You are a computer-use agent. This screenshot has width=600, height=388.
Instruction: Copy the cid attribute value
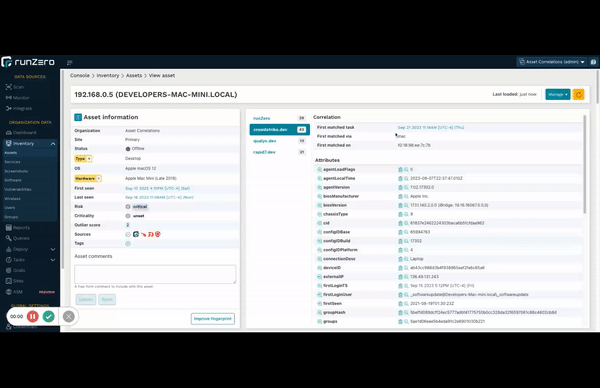(400, 223)
